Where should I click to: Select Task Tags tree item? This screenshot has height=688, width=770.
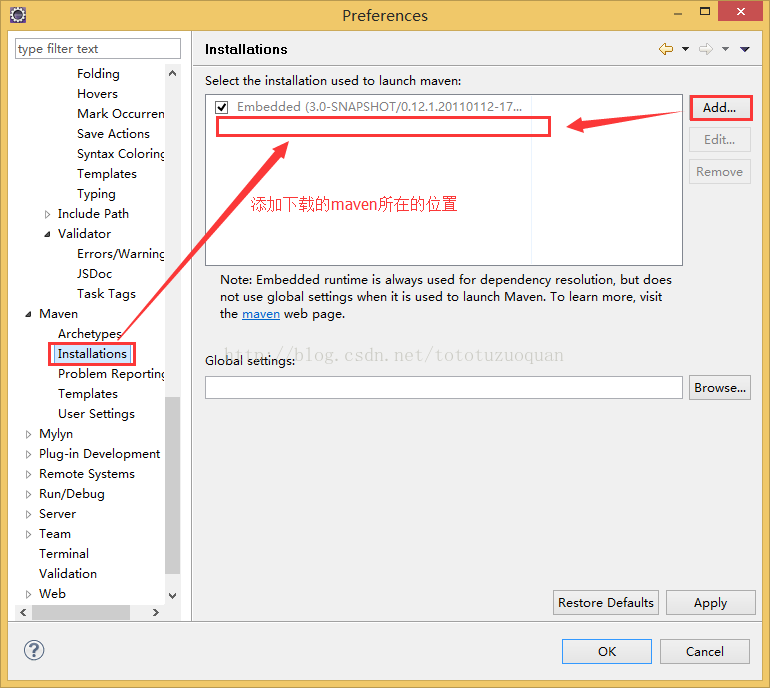click(x=106, y=294)
